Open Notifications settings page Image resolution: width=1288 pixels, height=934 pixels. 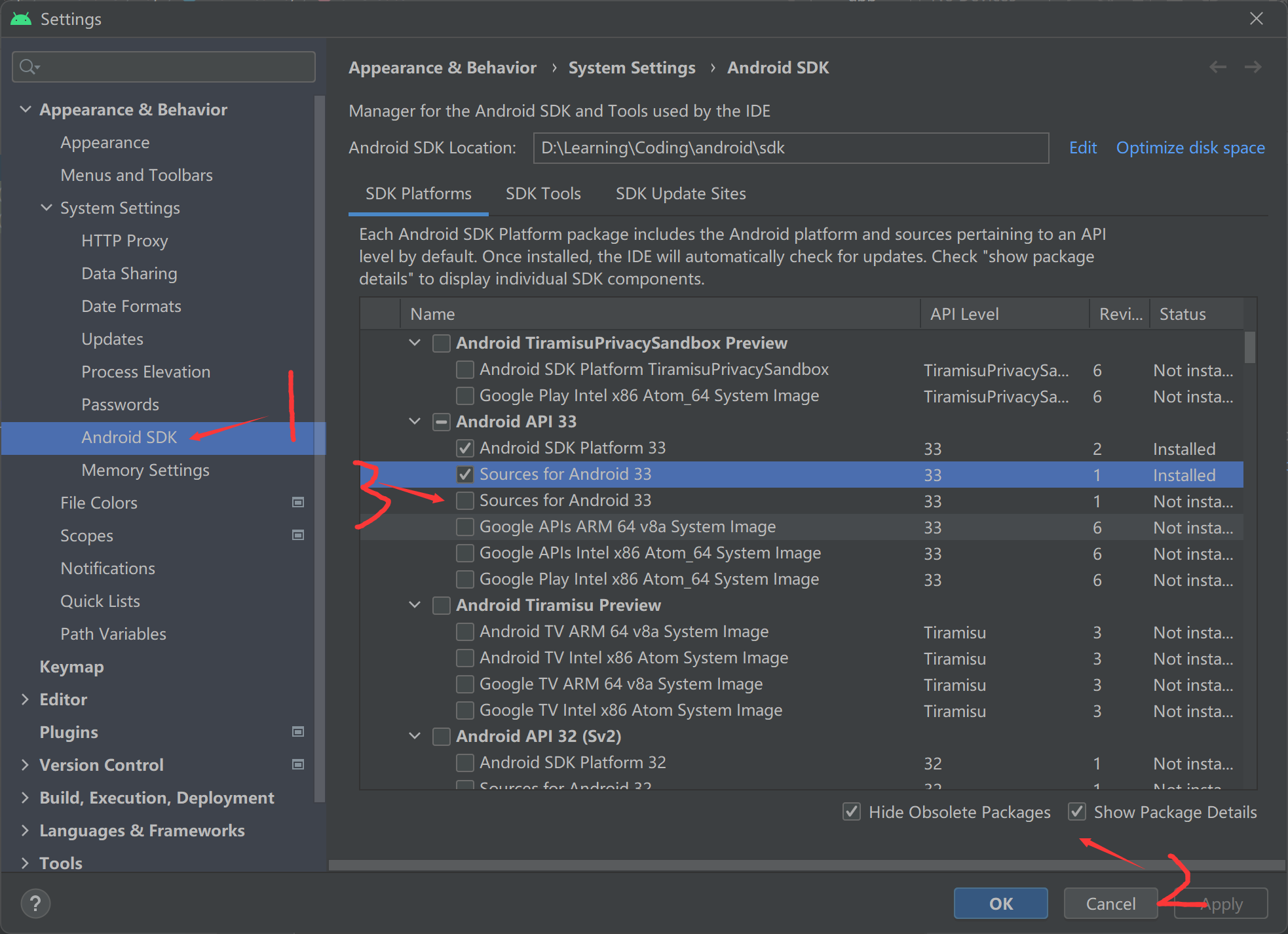point(107,568)
